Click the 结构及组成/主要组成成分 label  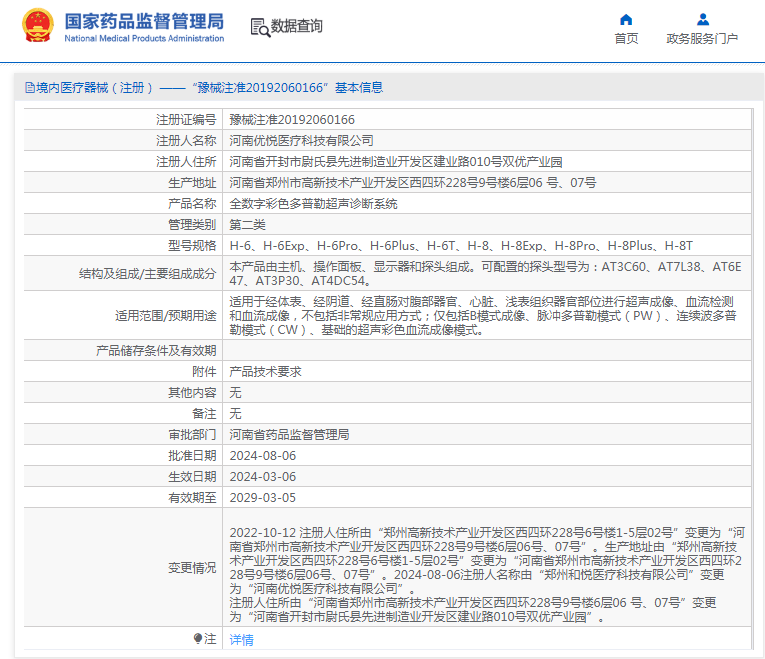point(147,274)
